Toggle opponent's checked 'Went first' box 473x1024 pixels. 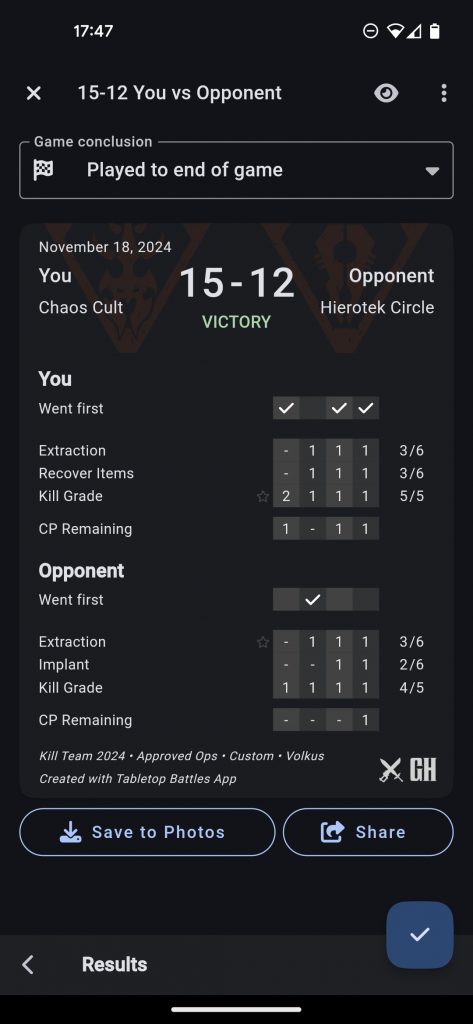point(313,600)
